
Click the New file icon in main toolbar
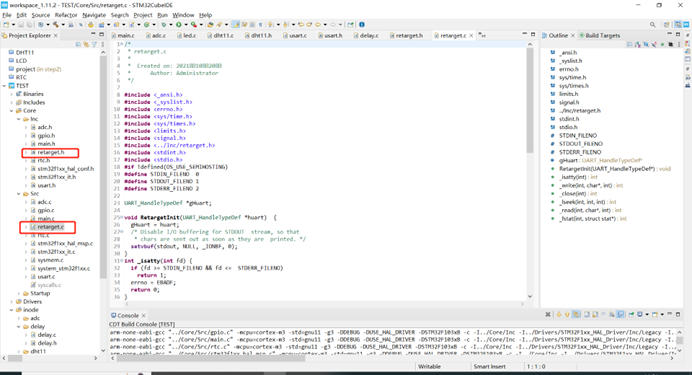click(x=6, y=24)
